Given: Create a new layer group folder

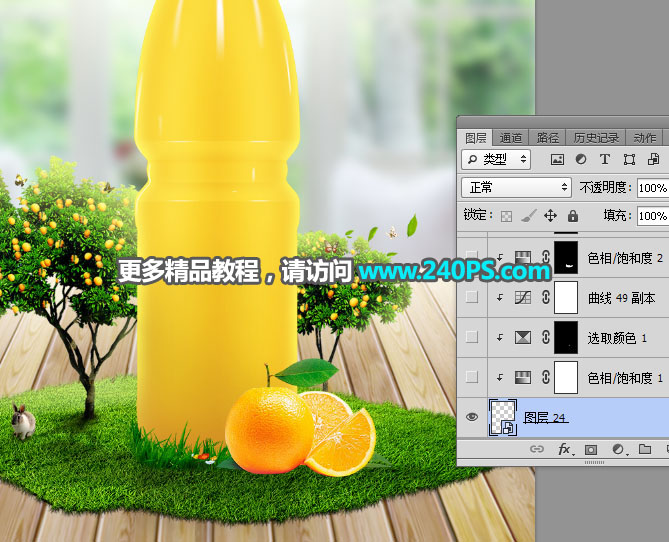Looking at the screenshot, I should (645, 450).
